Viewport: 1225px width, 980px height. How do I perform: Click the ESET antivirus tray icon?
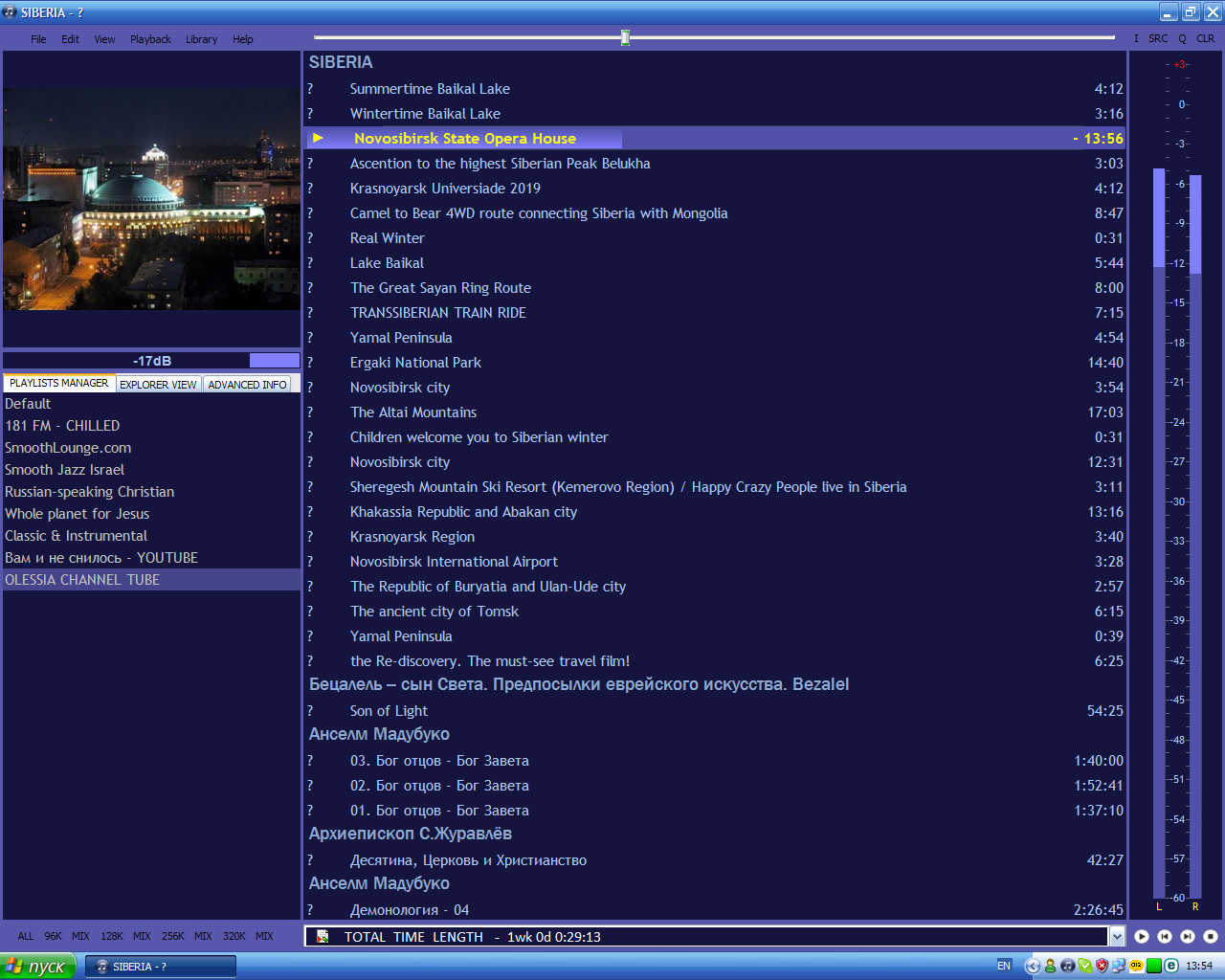pos(1170,966)
